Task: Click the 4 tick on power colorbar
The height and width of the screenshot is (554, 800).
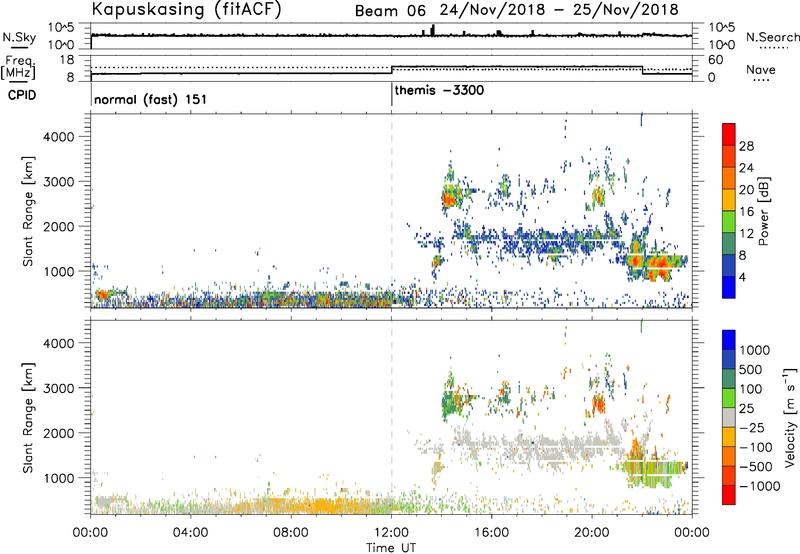Action: (743, 277)
